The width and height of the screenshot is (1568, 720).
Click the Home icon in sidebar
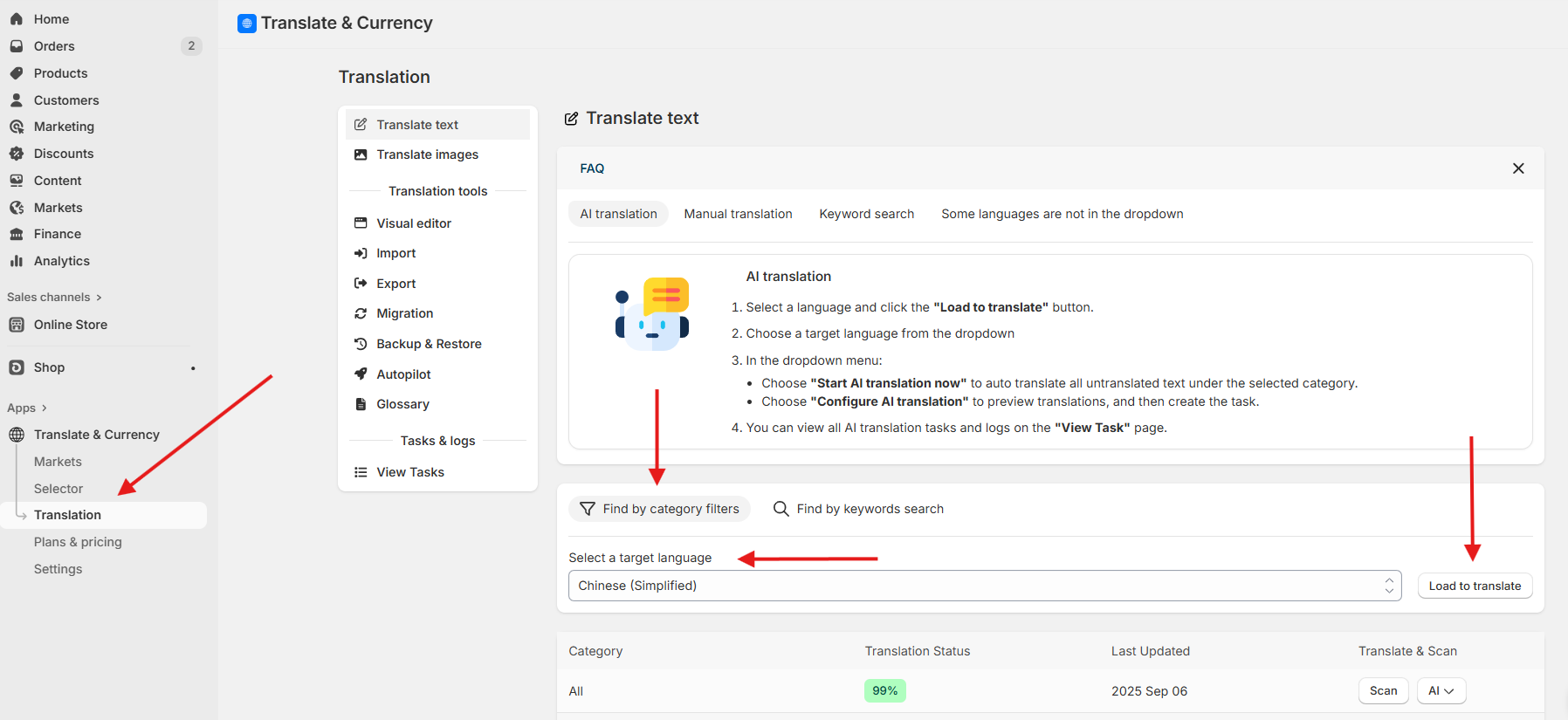pyautogui.click(x=17, y=19)
